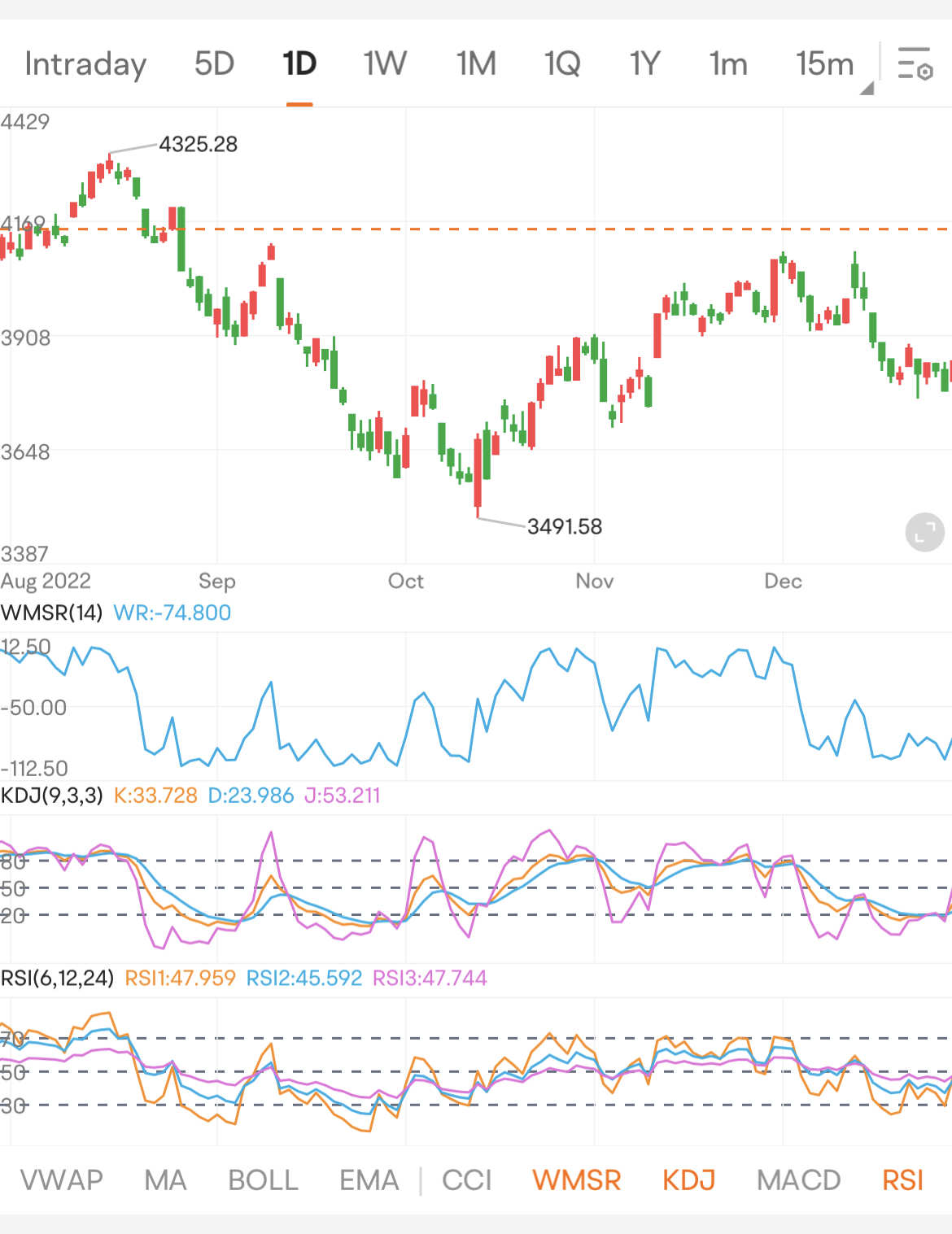Switch to Intraday timeframe tab
The height and width of the screenshot is (1234, 952).
click(x=85, y=63)
